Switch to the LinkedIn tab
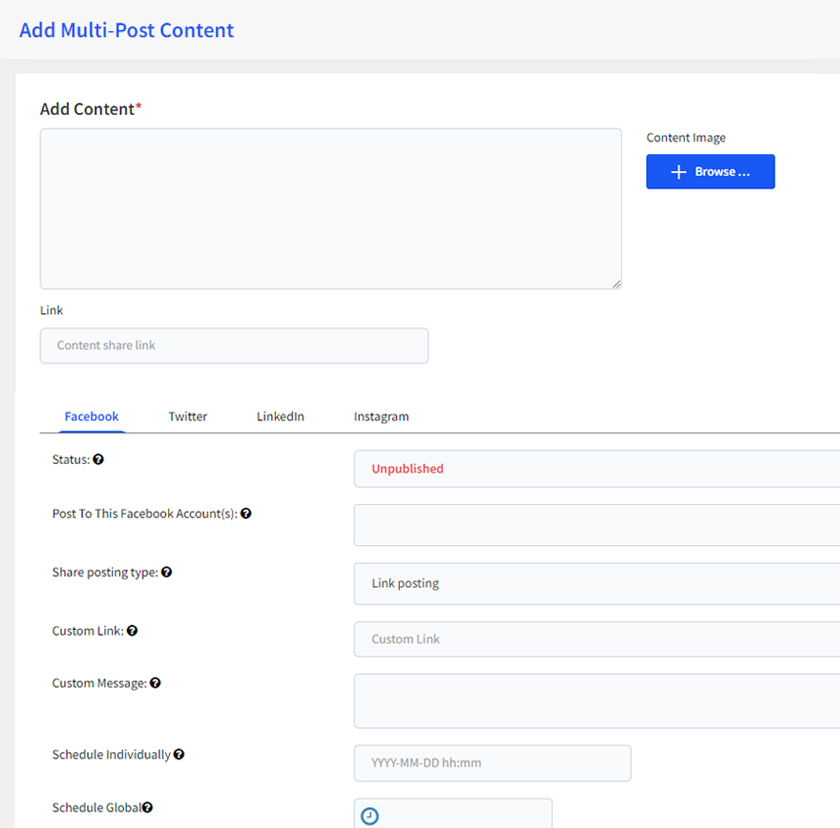840x828 pixels. [x=280, y=417]
